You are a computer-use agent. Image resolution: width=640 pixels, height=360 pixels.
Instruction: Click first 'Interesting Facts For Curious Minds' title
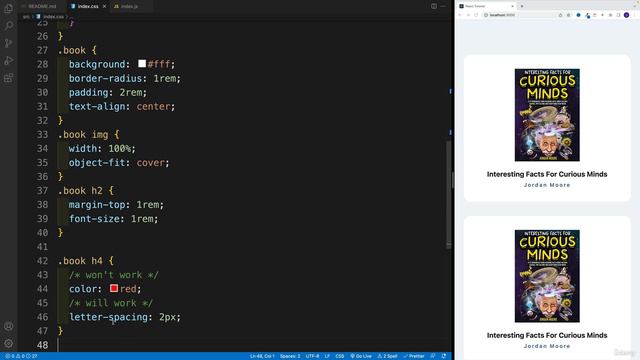pyautogui.click(x=547, y=174)
